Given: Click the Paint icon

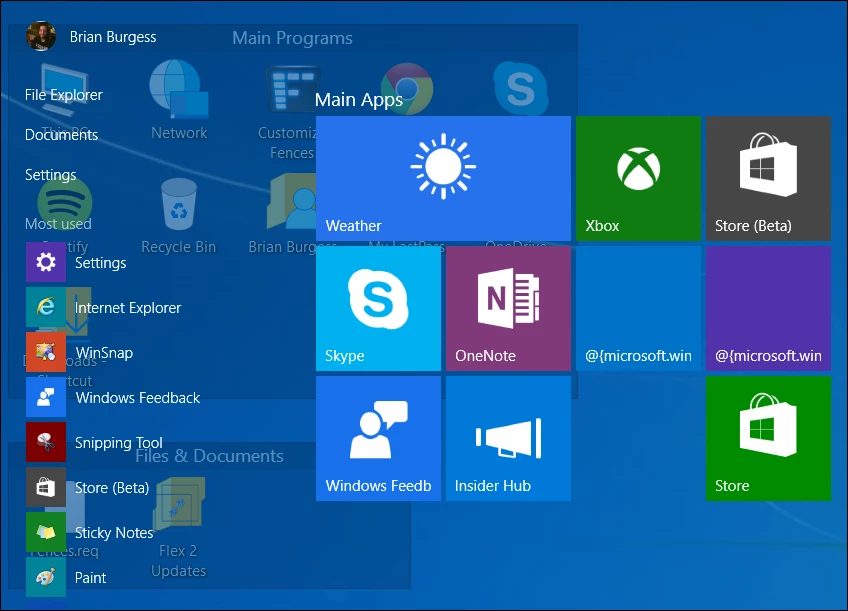Looking at the screenshot, I should coord(46,577).
